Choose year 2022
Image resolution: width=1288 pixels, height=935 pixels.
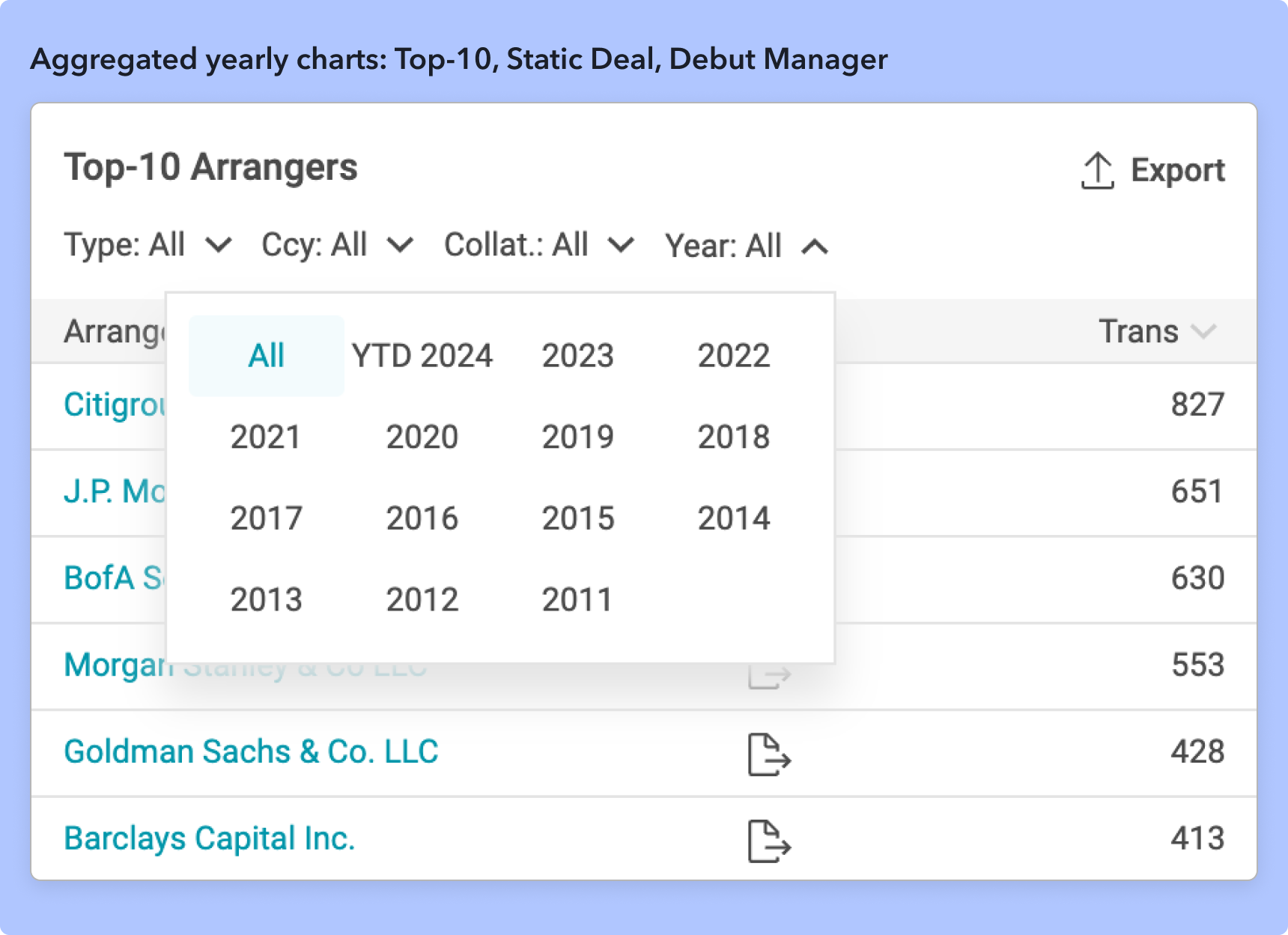pyautogui.click(x=733, y=356)
